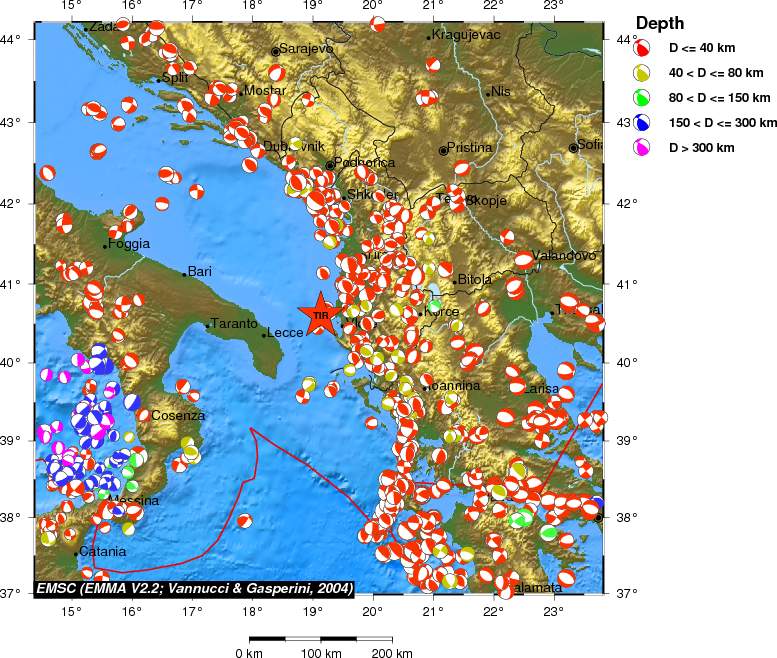Click the 23° longitude label on bottom axis
Viewport: 777px width, 658px height.
pos(553,610)
